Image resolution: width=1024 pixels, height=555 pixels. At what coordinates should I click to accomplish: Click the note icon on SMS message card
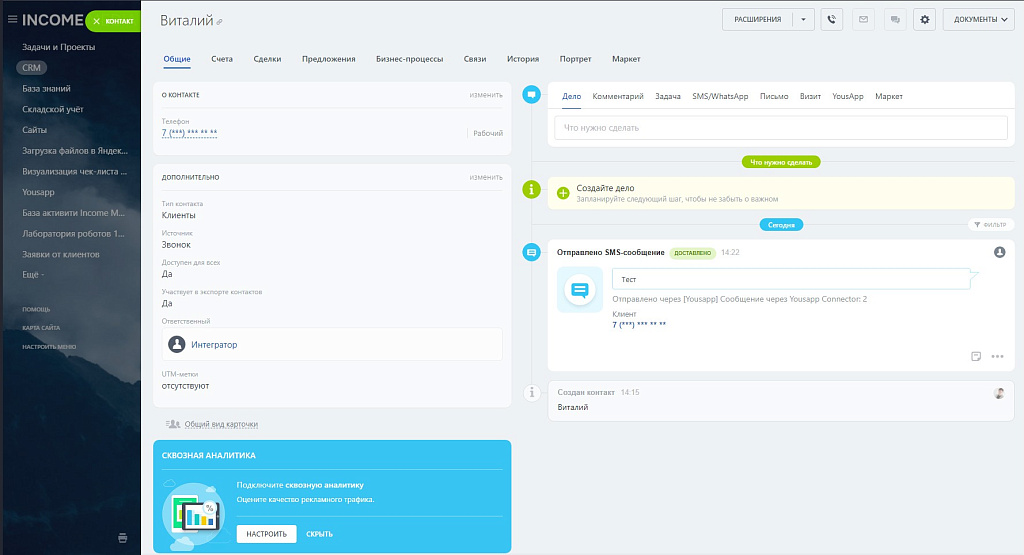(976, 356)
